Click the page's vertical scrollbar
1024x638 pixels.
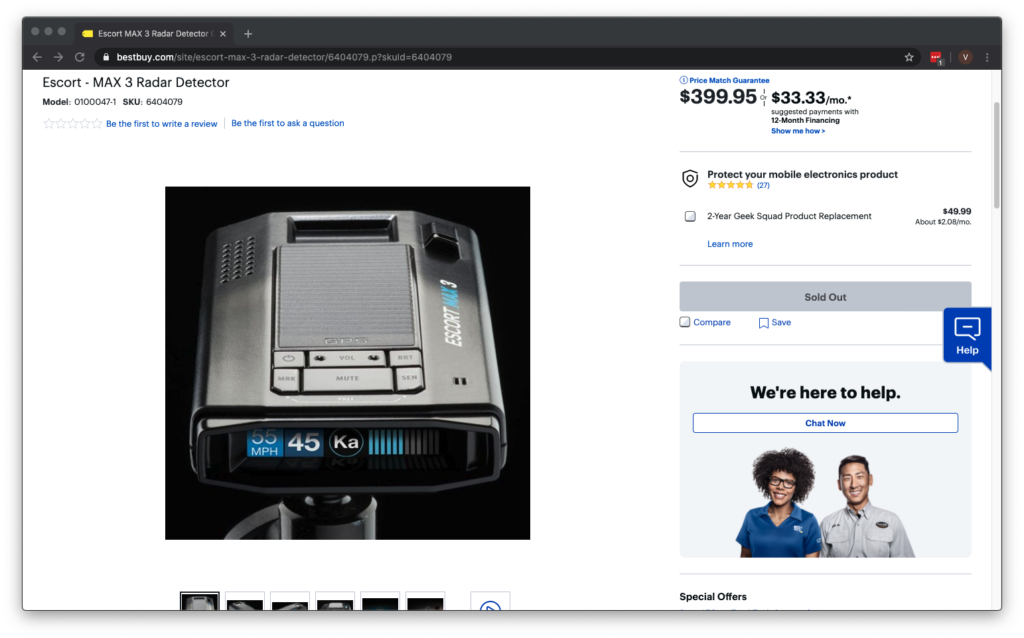pos(997,155)
